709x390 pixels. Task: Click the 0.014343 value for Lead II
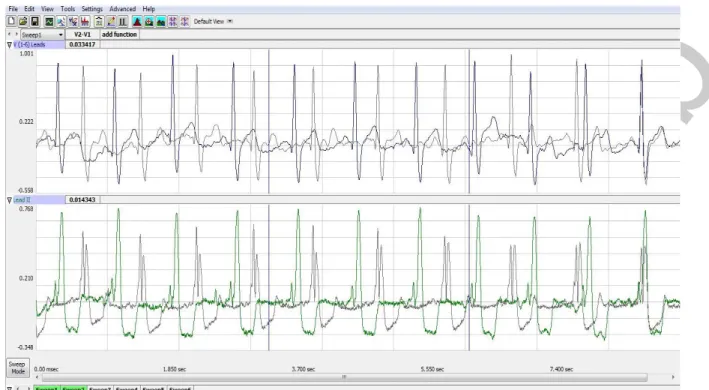(82, 200)
